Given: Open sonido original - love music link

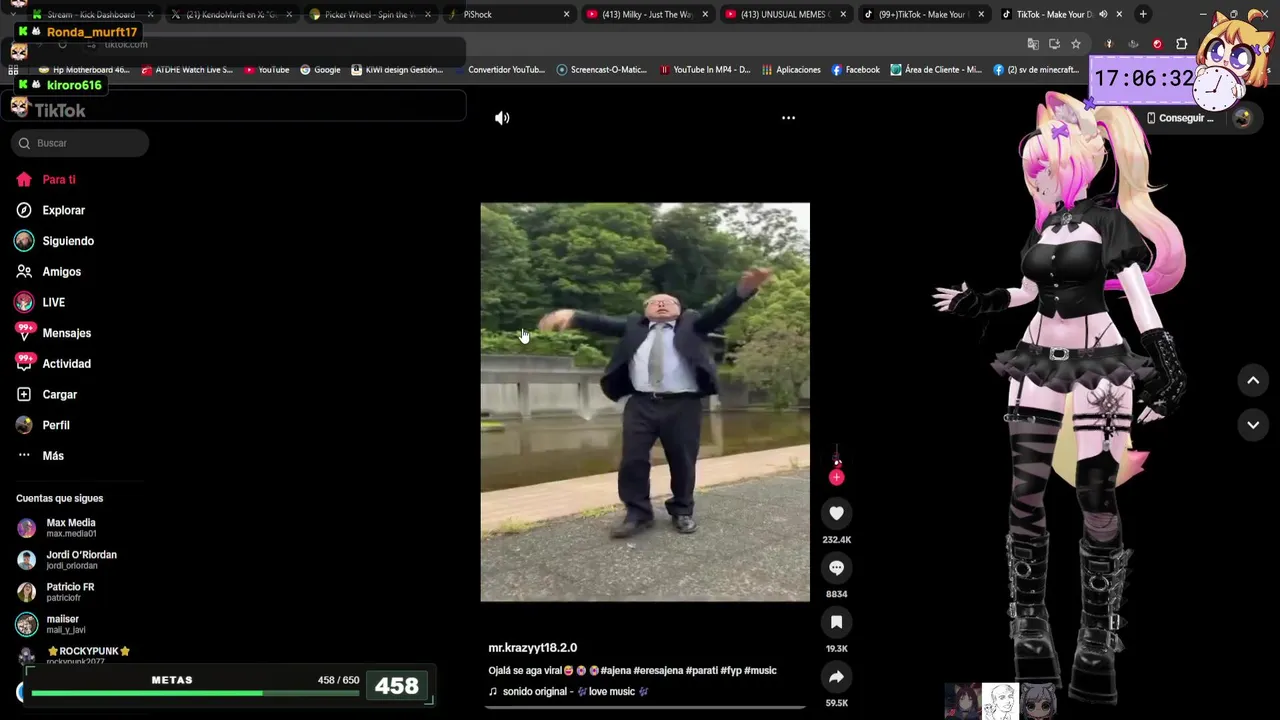Looking at the screenshot, I should pyautogui.click(x=569, y=691).
